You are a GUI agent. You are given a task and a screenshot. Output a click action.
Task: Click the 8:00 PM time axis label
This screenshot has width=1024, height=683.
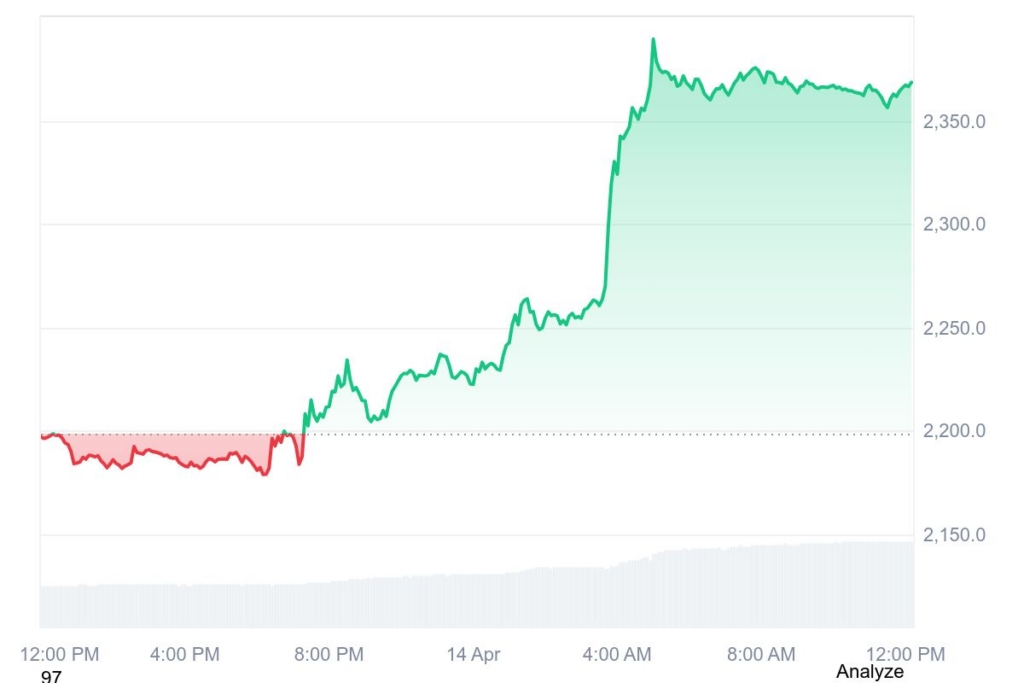330,655
